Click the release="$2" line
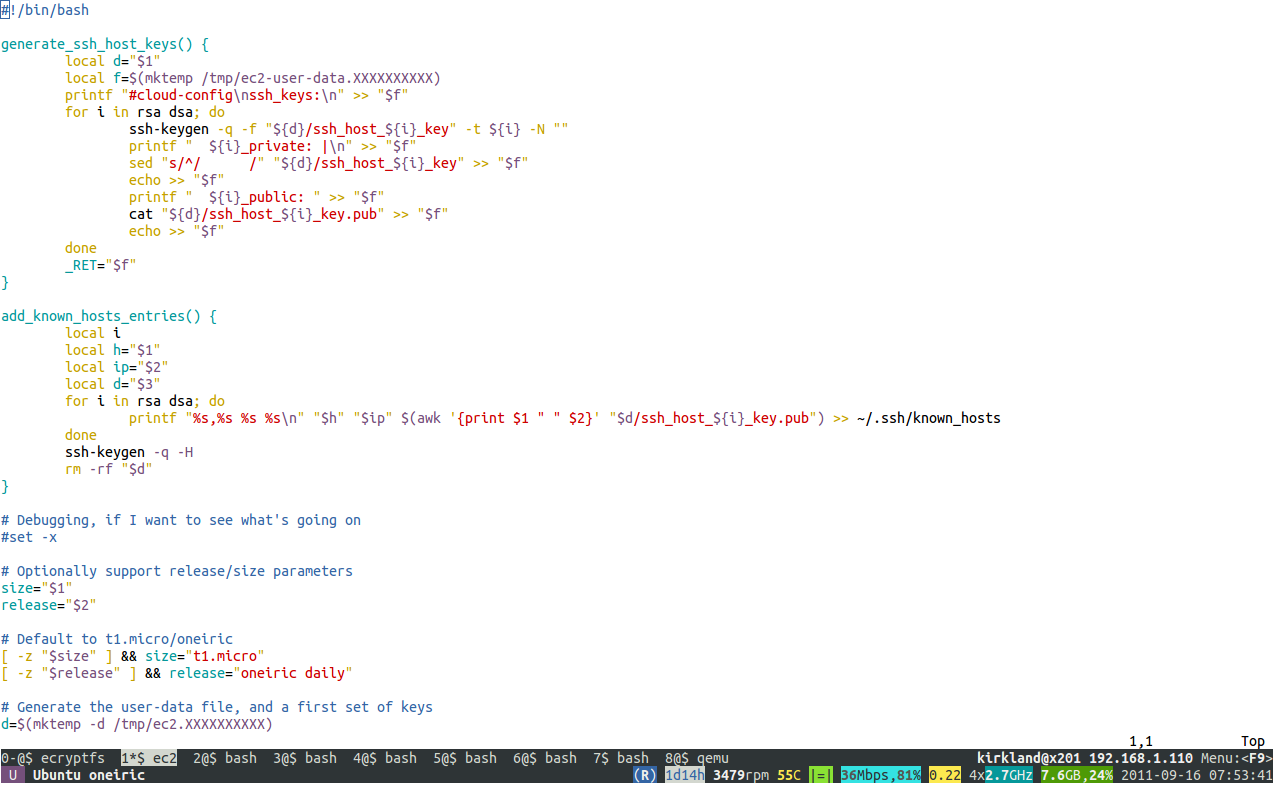Viewport: 1280px width, 800px height. (49, 605)
